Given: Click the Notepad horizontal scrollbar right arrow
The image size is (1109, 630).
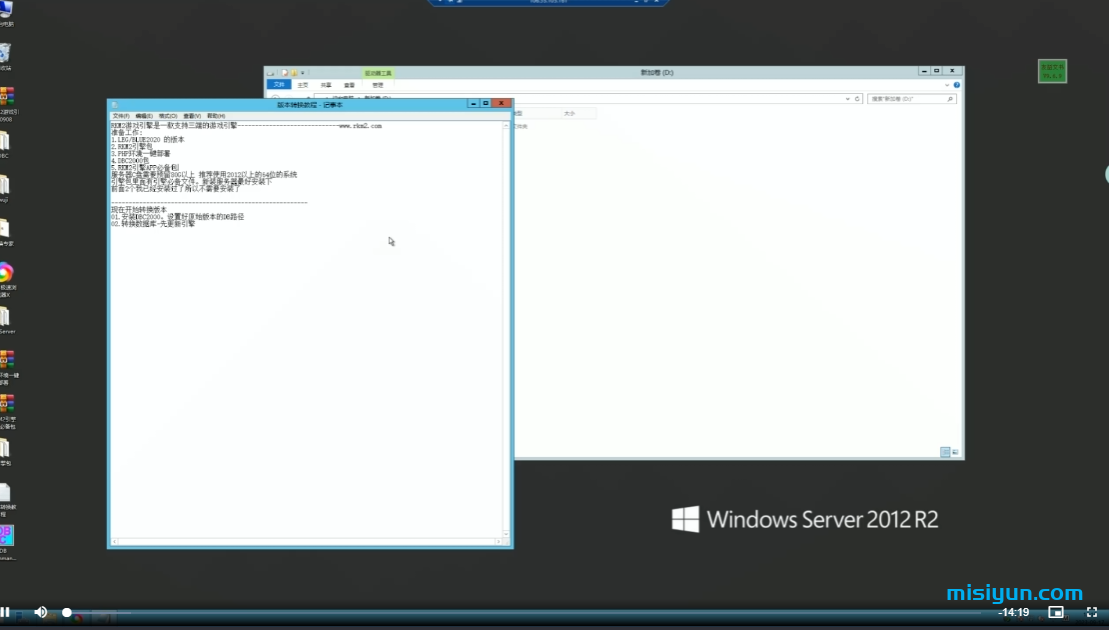Looking at the screenshot, I should click(x=498, y=542).
